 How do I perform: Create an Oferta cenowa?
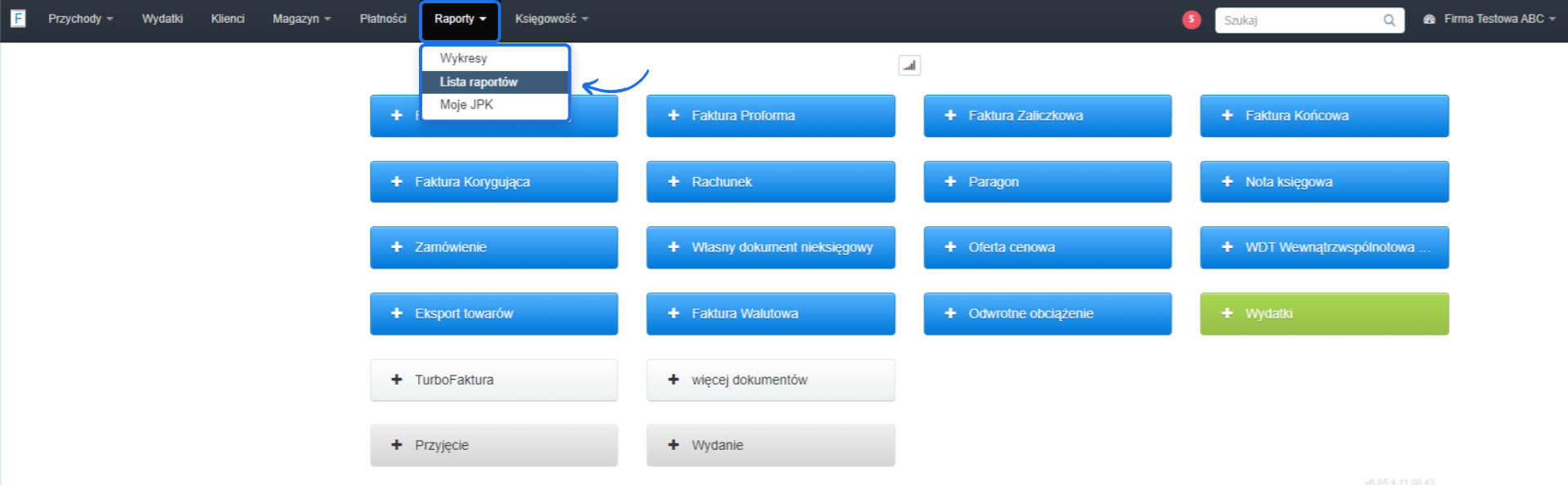[x=1048, y=247]
